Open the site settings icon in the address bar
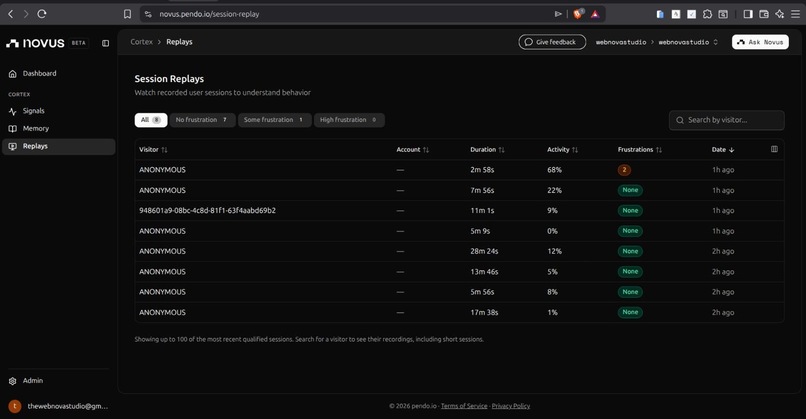The width and height of the screenshot is (806, 419). point(148,14)
